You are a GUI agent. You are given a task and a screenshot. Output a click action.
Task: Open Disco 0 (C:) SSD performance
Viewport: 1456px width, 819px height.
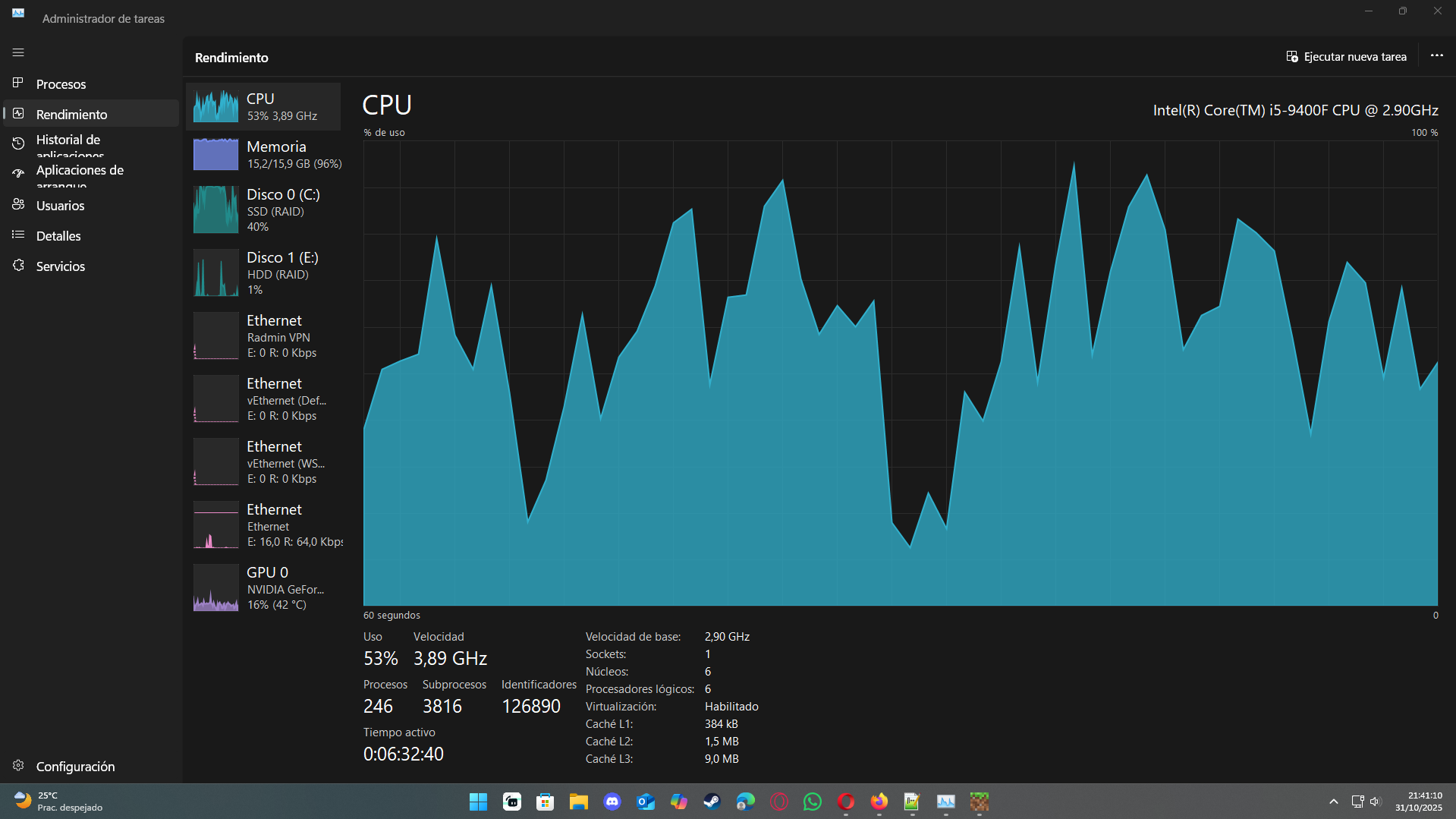pos(263,209)
